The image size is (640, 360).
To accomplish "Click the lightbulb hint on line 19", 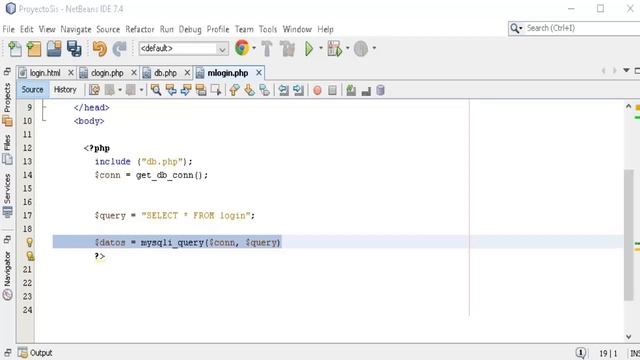I will point(29,242).
